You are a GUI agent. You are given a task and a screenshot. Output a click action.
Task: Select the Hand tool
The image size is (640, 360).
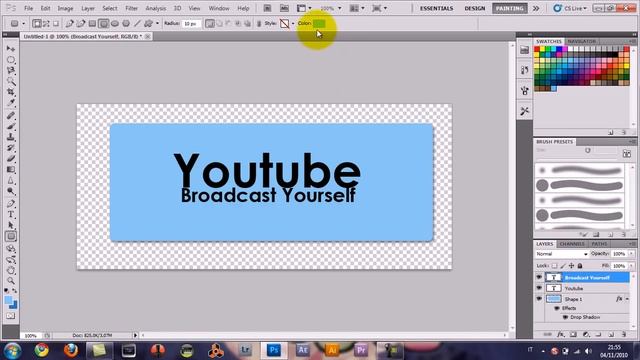point(11,270)
